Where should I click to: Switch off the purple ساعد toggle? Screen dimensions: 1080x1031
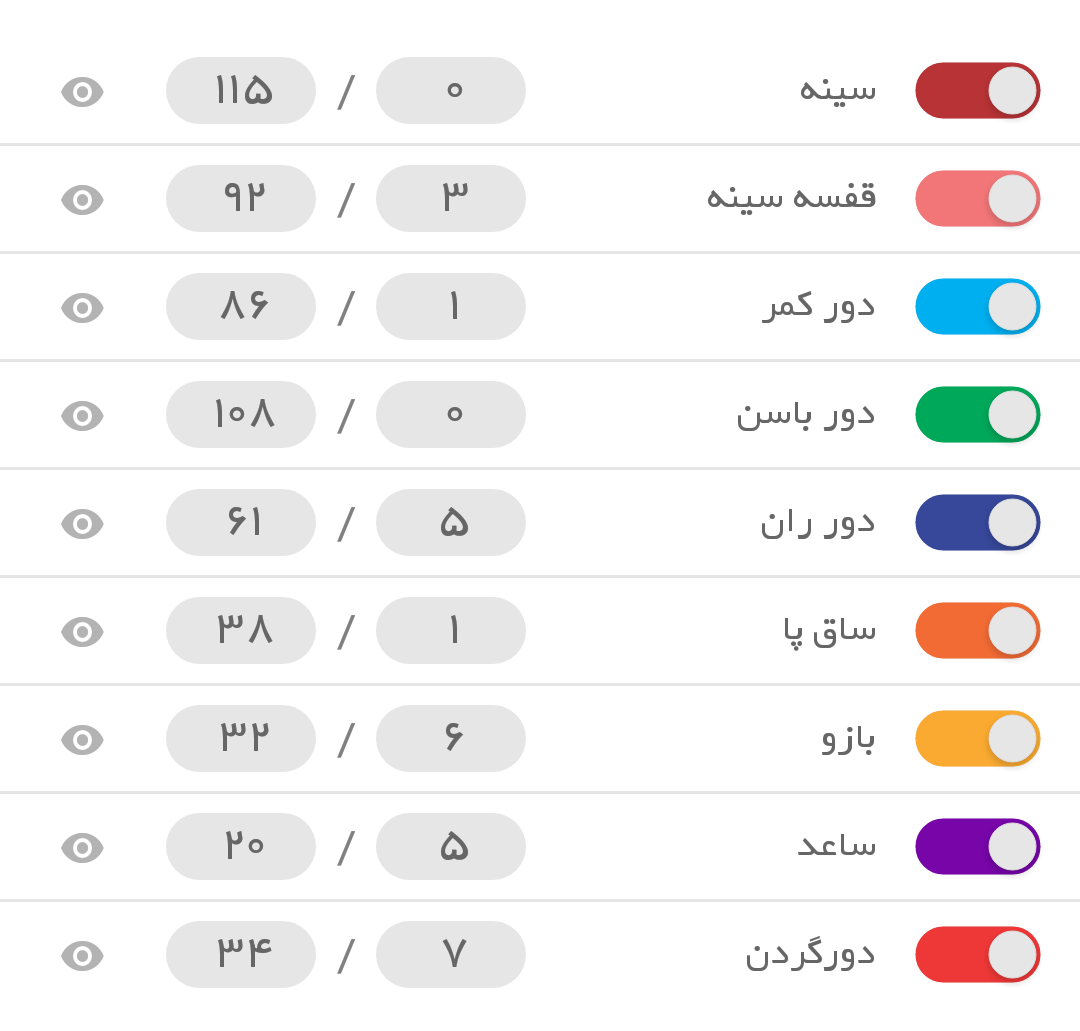[977, 847]
